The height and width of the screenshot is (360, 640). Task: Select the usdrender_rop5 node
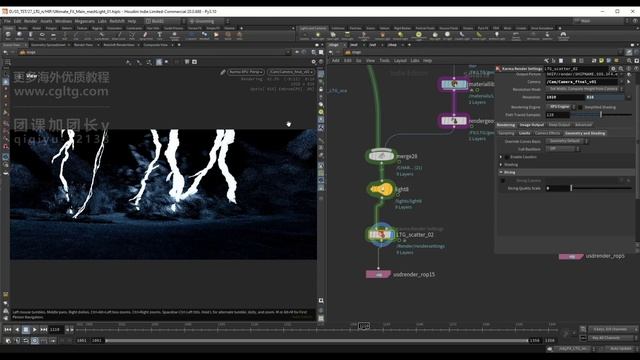(x=571, y=256)
